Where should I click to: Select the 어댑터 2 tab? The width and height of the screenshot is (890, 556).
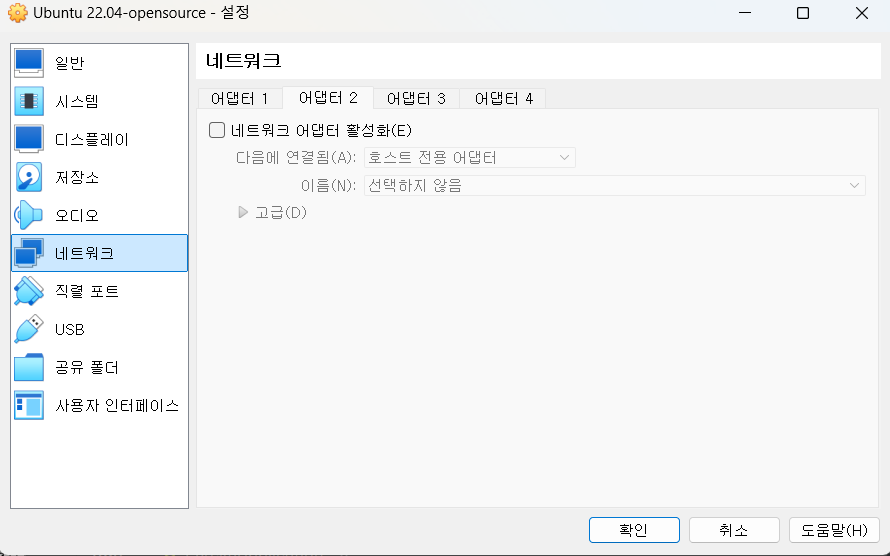tap(328, 98)
